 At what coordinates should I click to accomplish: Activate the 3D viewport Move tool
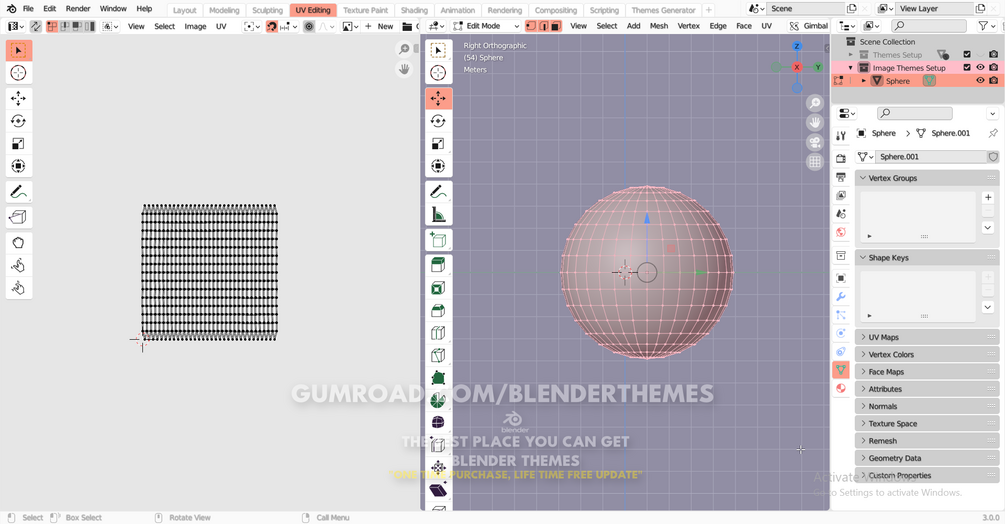point(438,99)
